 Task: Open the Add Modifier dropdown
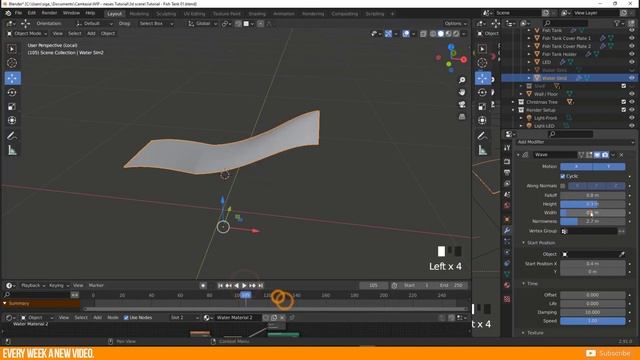(x=576, y=142)
